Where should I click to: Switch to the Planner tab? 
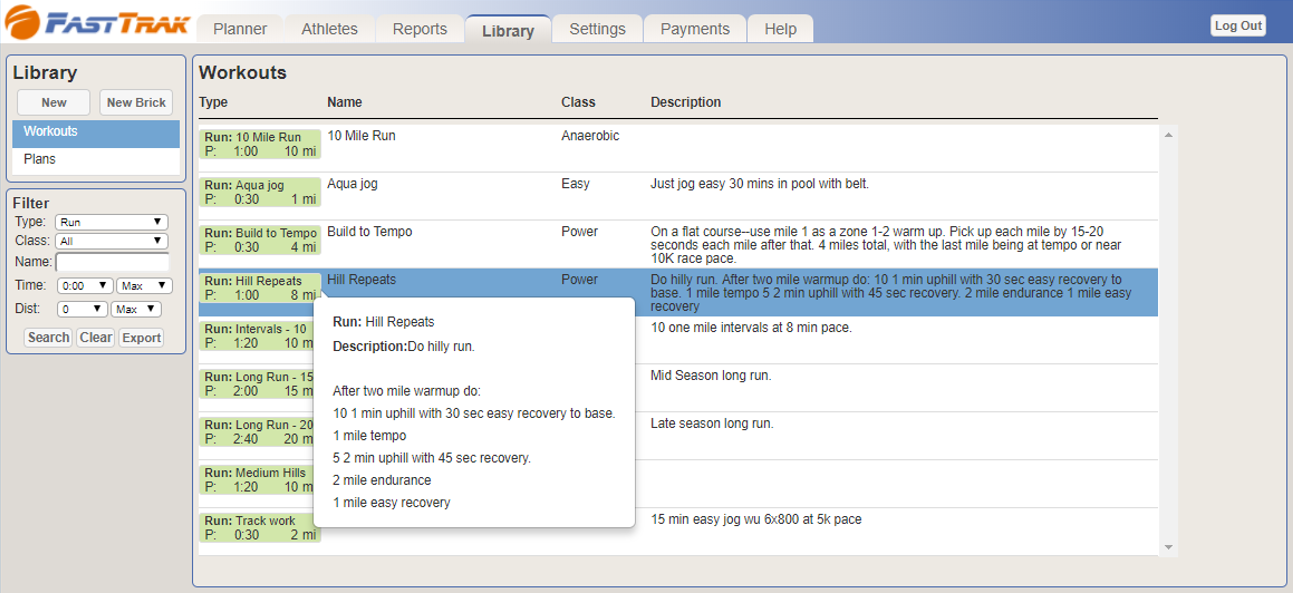pos(240,29)
